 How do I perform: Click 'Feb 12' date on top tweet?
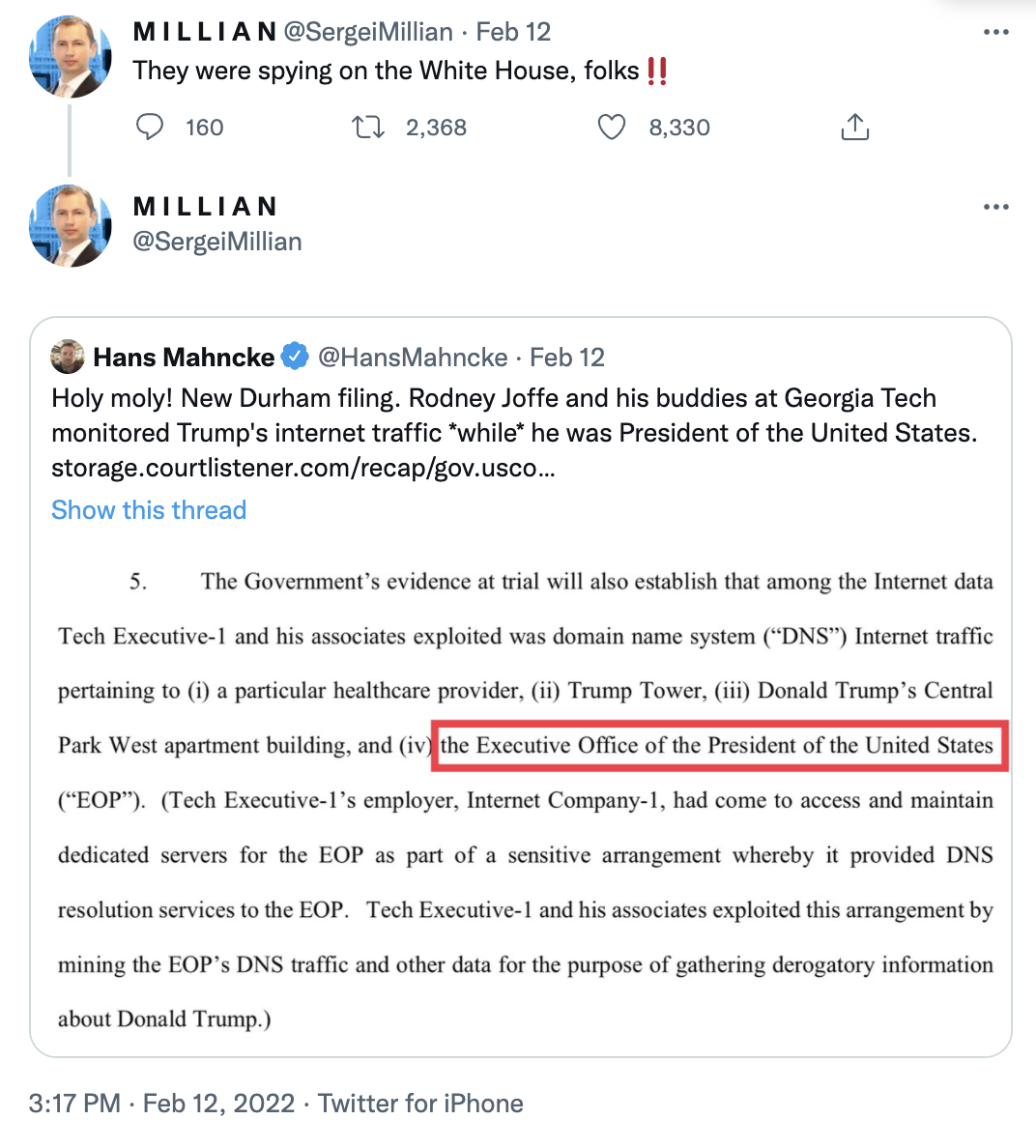coord(513,32)
